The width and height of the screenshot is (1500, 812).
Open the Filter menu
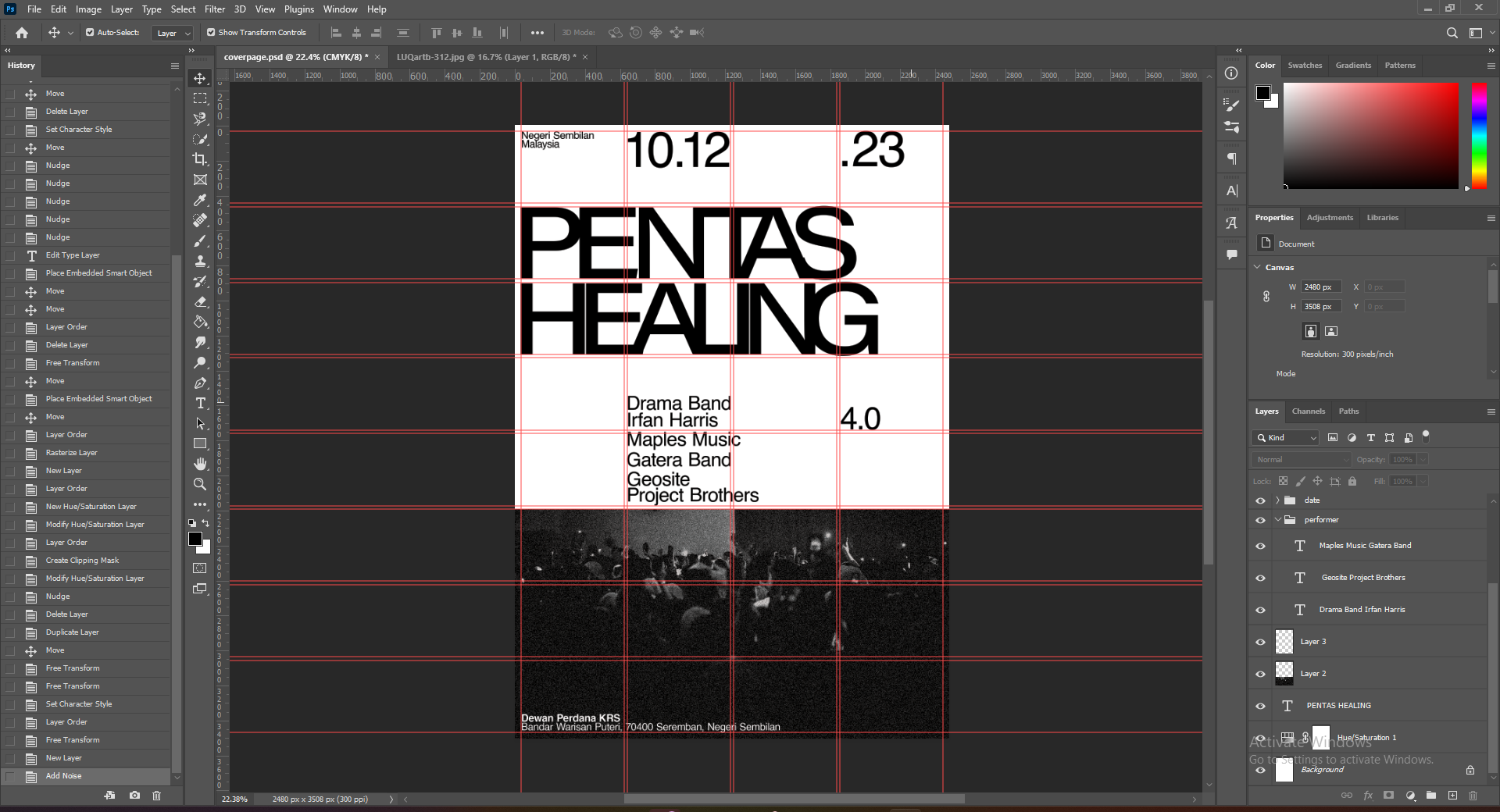pyautogui.click(x=215, y=9)
